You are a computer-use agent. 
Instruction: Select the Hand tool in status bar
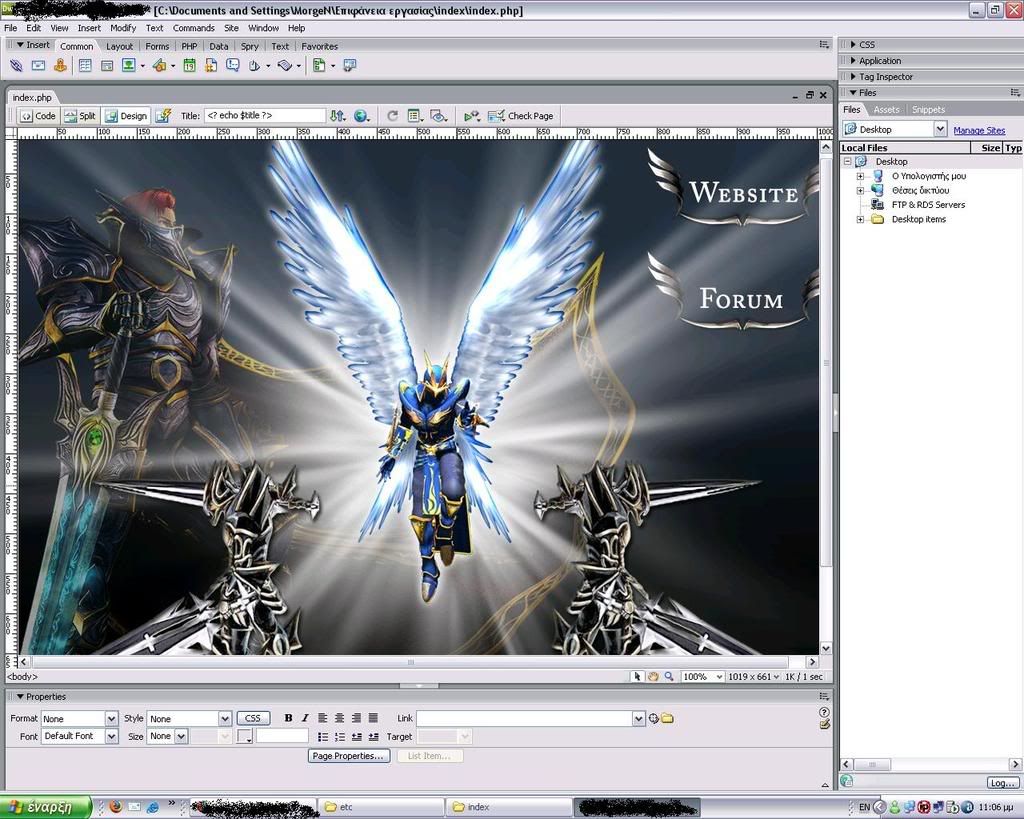click(653, 677)
